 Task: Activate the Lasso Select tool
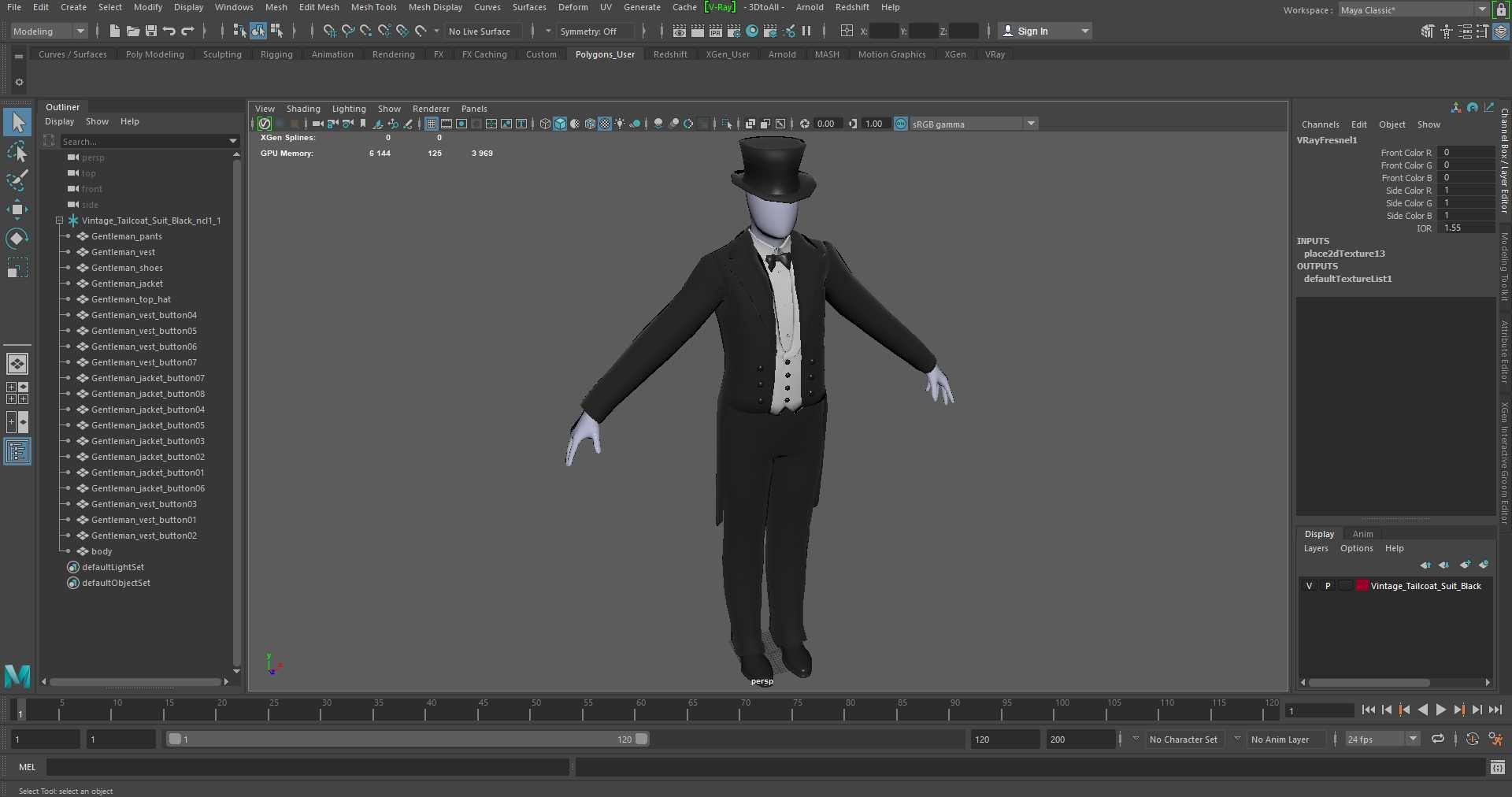coord(17,151)
